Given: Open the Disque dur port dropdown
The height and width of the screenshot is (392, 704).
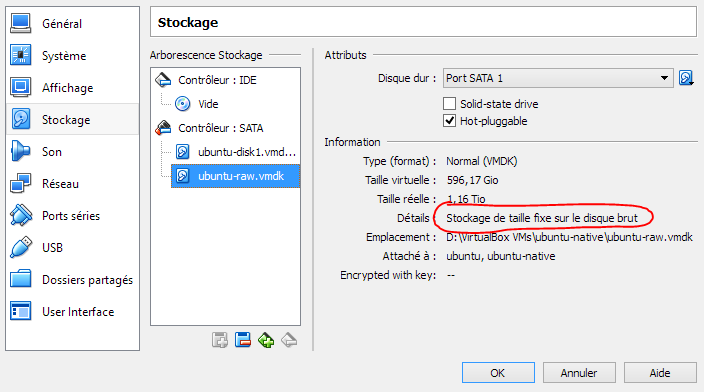Looking at the screenshot, I should (x=558, y=78).
